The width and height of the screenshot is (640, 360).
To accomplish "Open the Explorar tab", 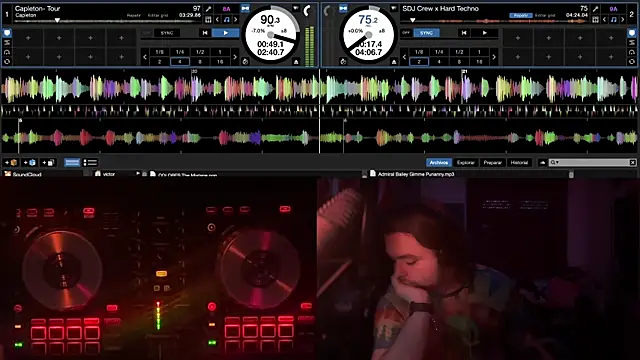I will click(466, 162).
